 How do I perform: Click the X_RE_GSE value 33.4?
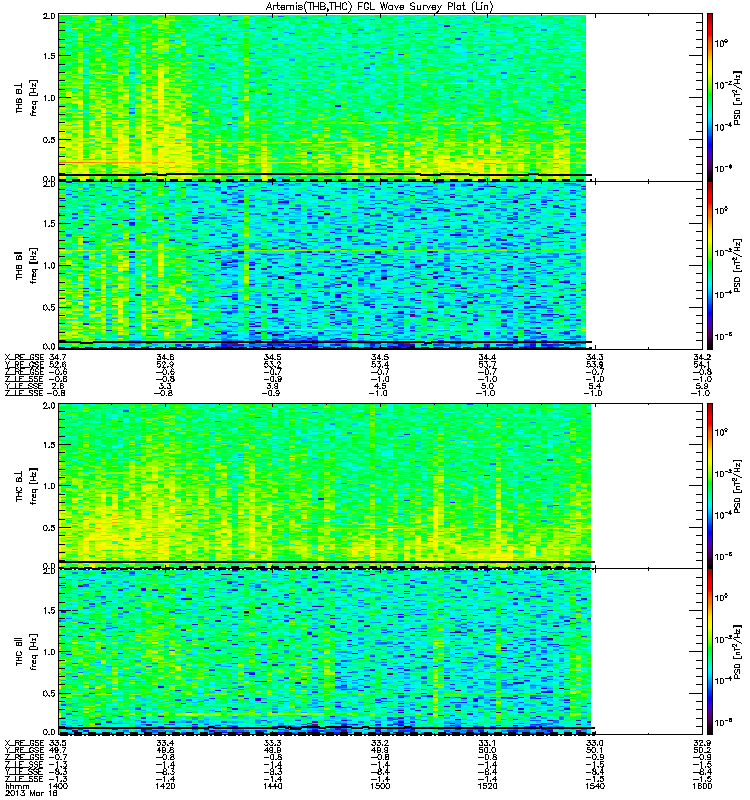165,743
